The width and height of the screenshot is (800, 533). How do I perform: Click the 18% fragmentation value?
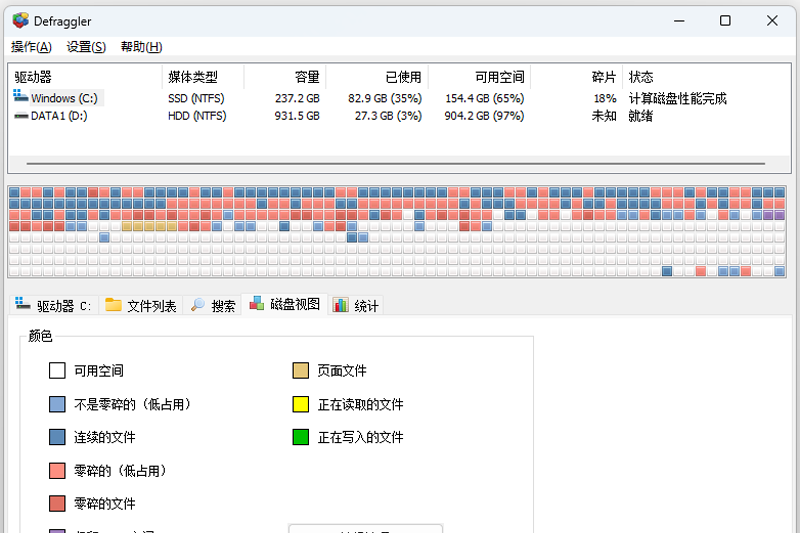[x=605, y=98]
